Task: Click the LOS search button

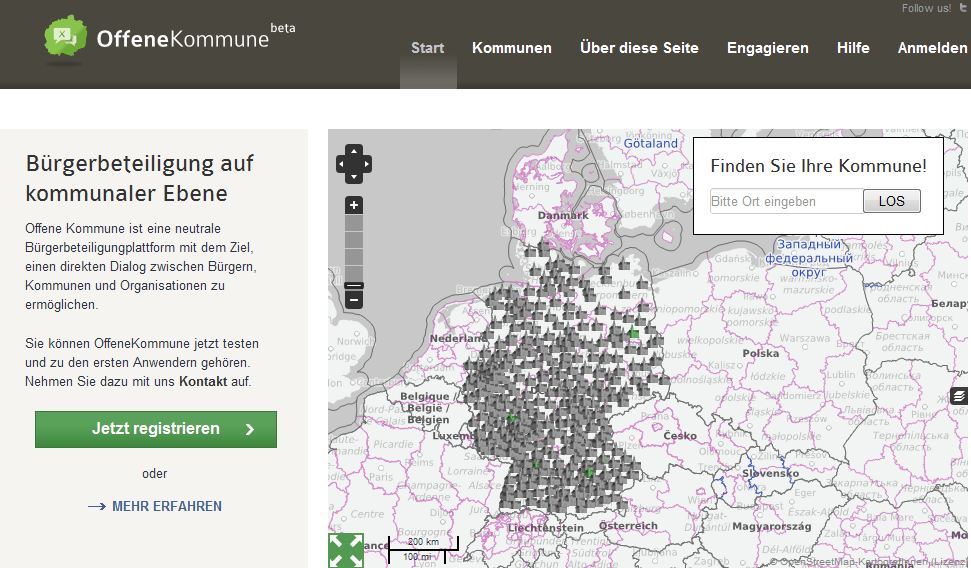Action: pyautogui.click(x=891, y=201)
